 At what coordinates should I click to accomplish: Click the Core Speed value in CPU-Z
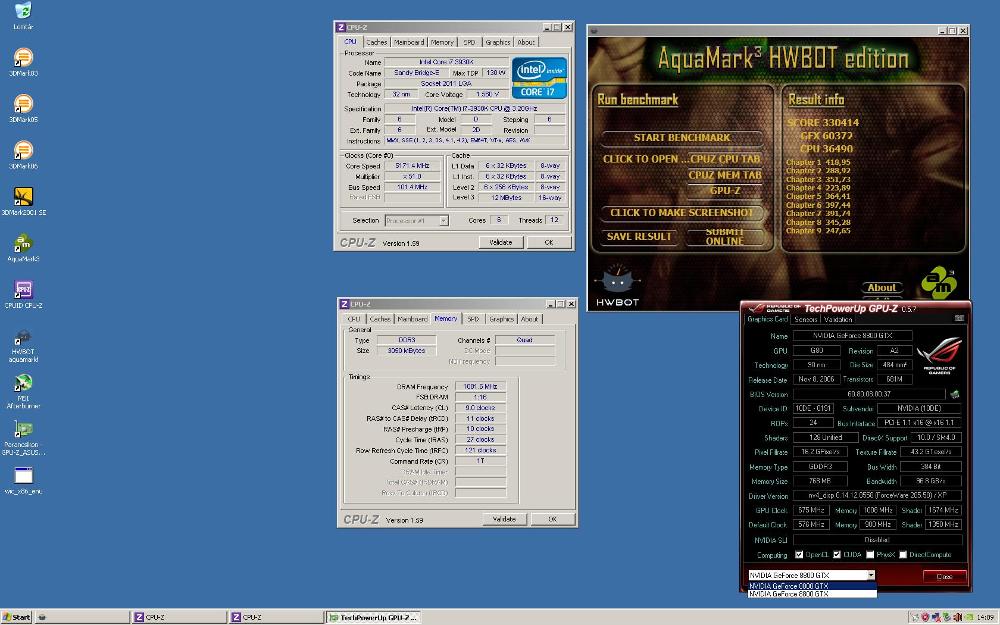pos(412,166)
